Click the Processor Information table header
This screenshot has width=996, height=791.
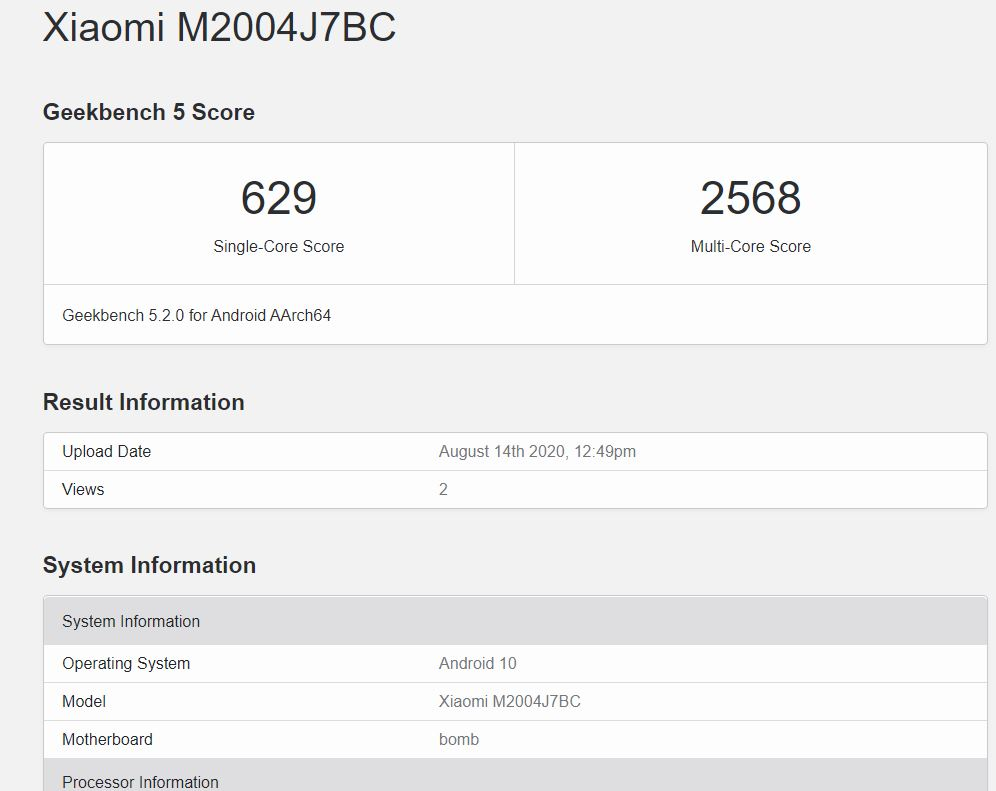coord(140,781)
